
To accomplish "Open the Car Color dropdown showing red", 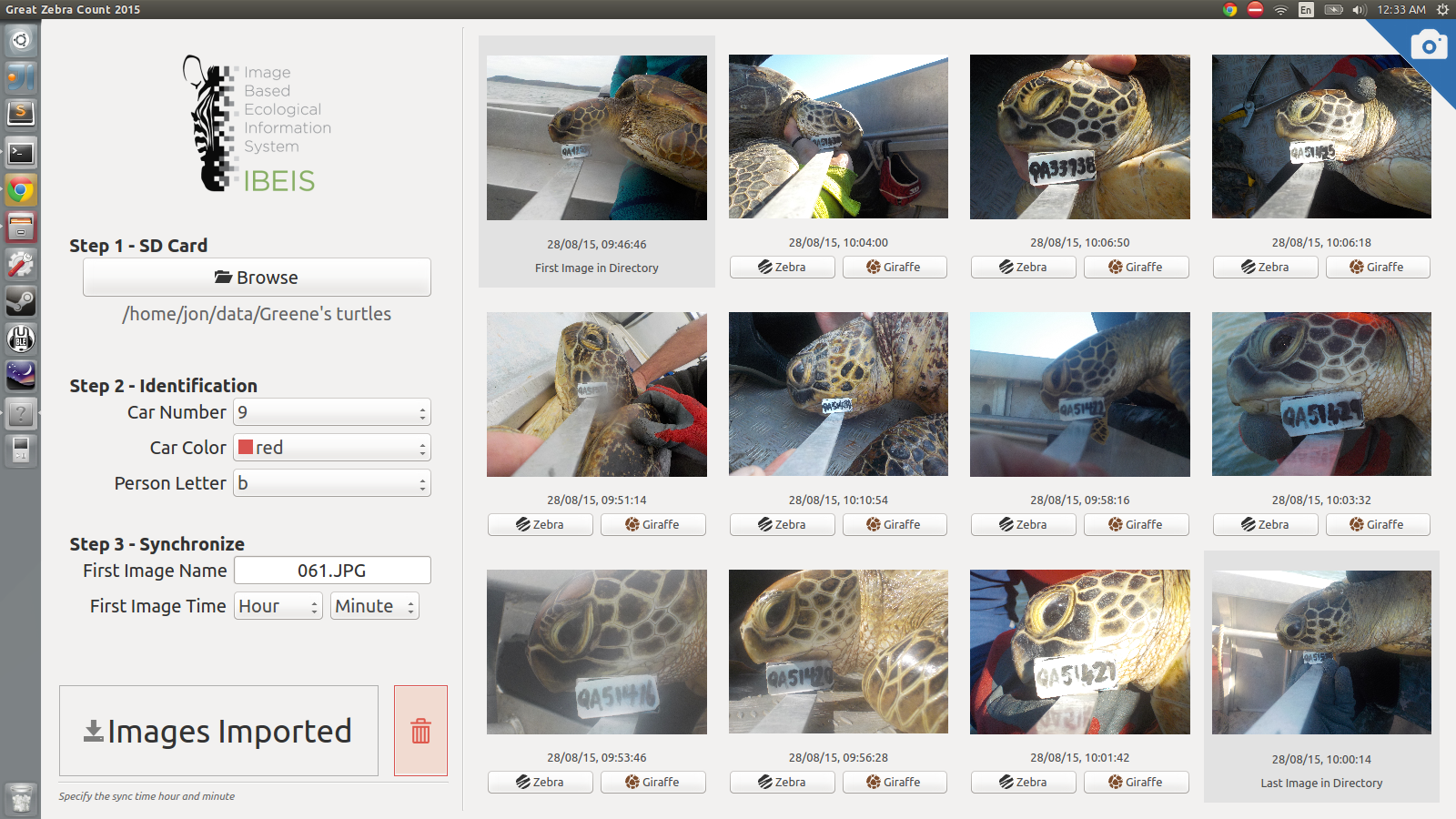I will tap(332, 448).
